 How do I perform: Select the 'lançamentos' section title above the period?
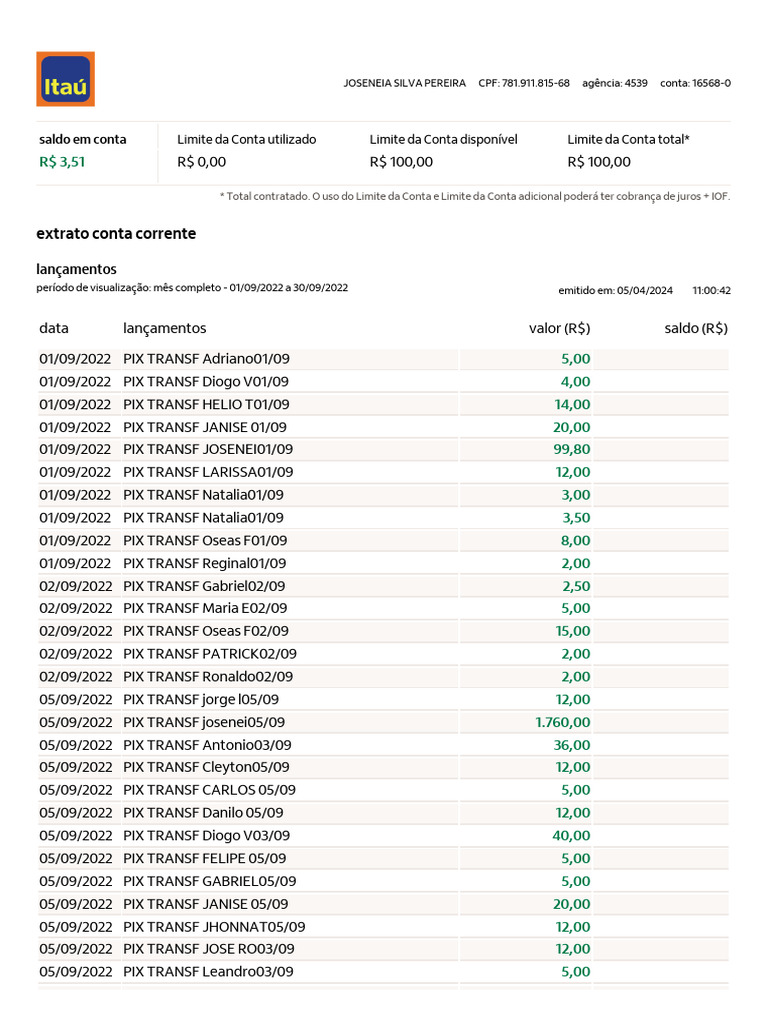[x=76, y=269]
